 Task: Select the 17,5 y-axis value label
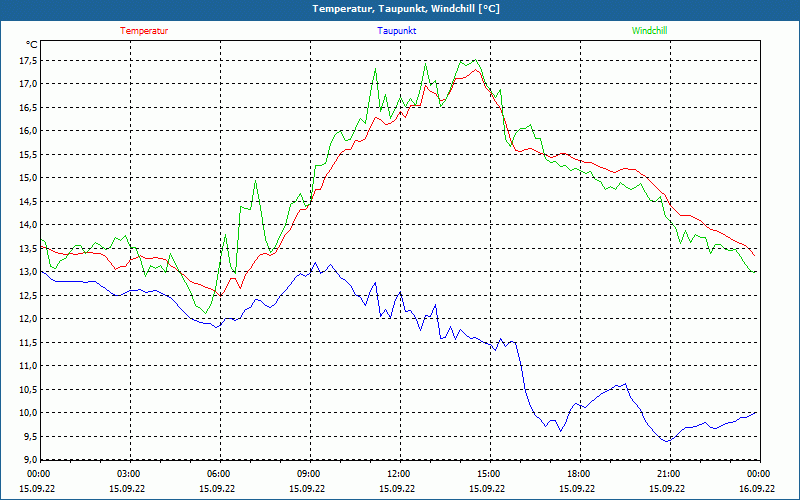(x=27, y=60)
